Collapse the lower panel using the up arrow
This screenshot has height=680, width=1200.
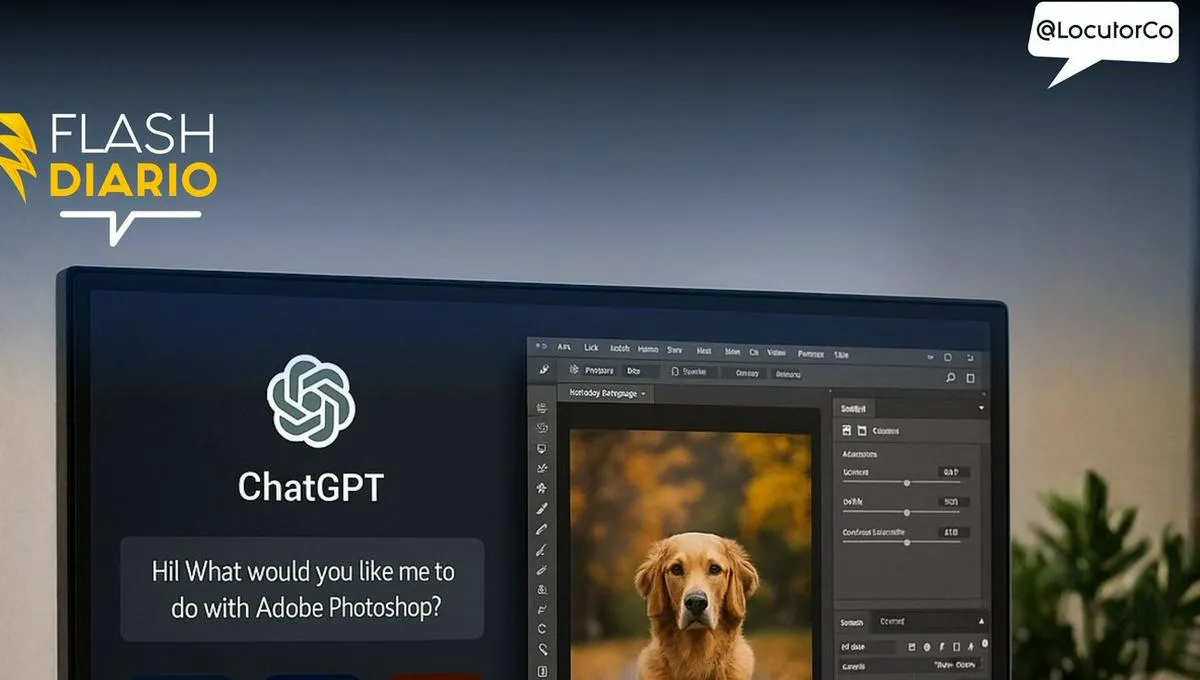(981, 622)
